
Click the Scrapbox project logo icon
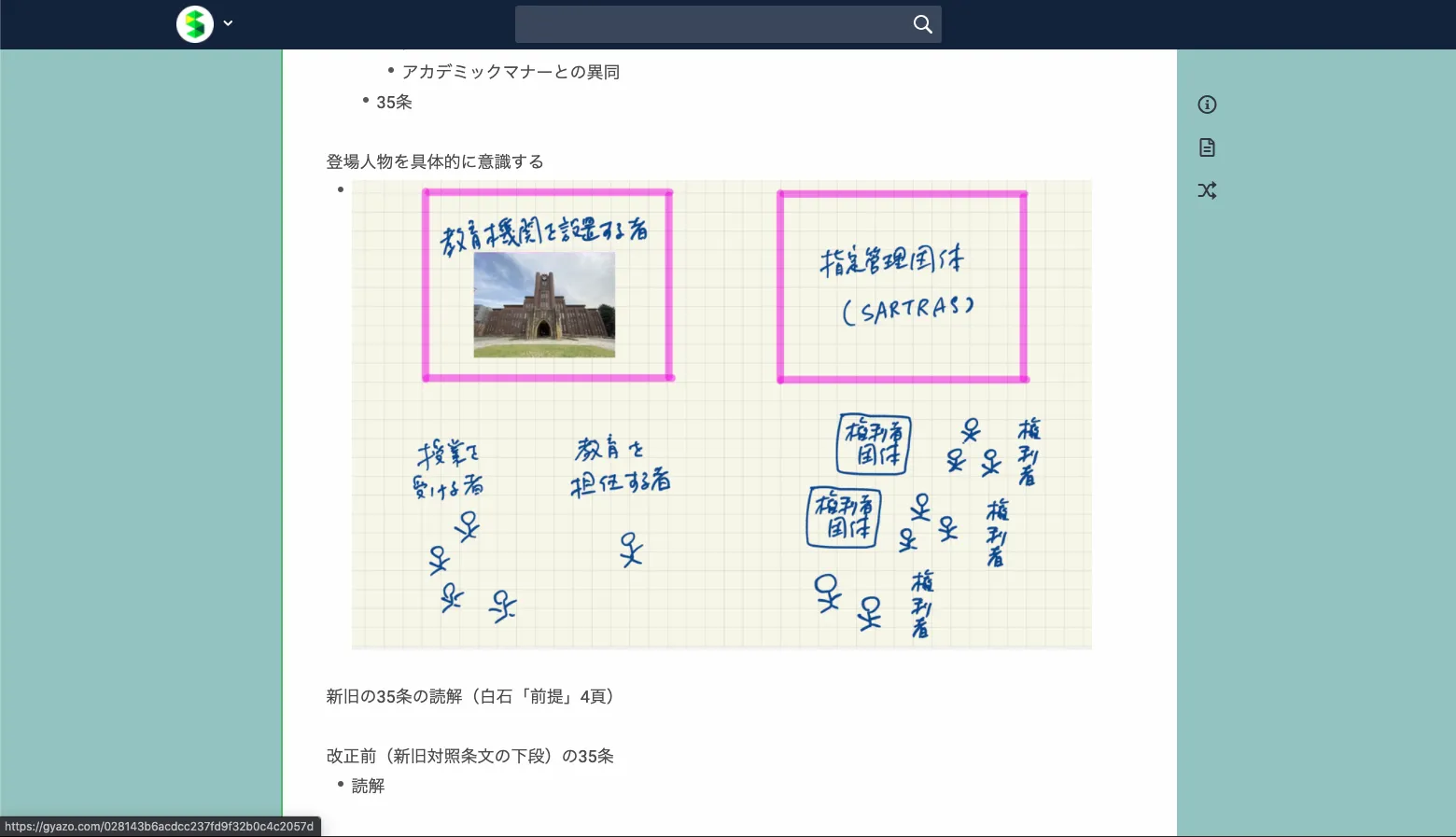tap(195, 24)
